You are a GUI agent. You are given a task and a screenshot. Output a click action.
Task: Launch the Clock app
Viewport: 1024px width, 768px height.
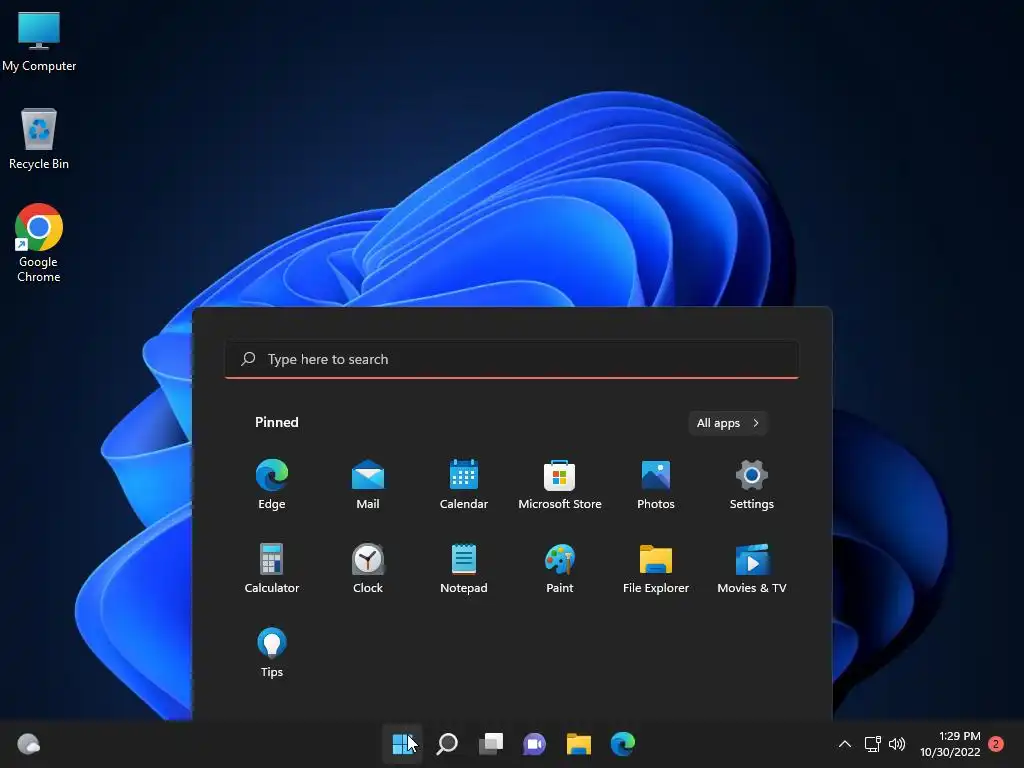coord(368,568)
